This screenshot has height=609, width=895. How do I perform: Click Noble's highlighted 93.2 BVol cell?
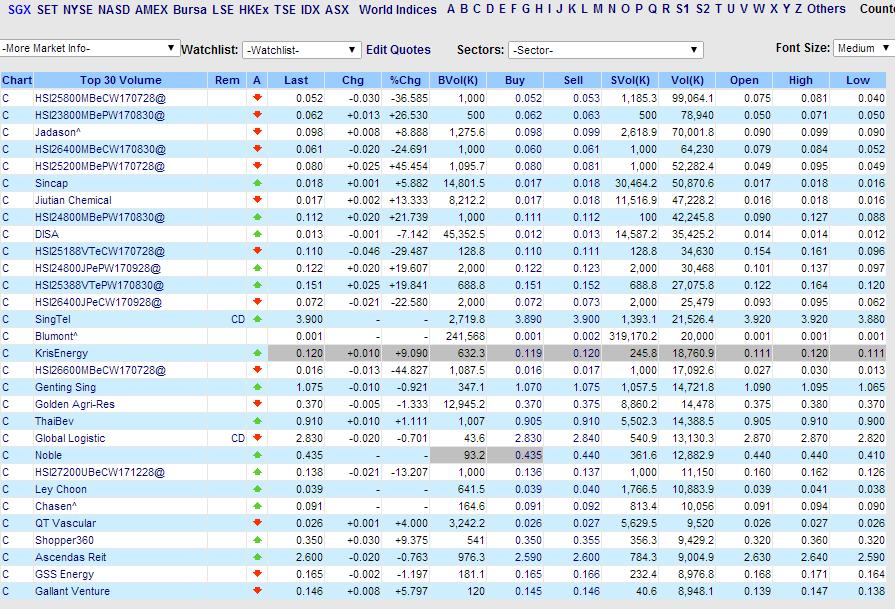[x=458, y=455]
